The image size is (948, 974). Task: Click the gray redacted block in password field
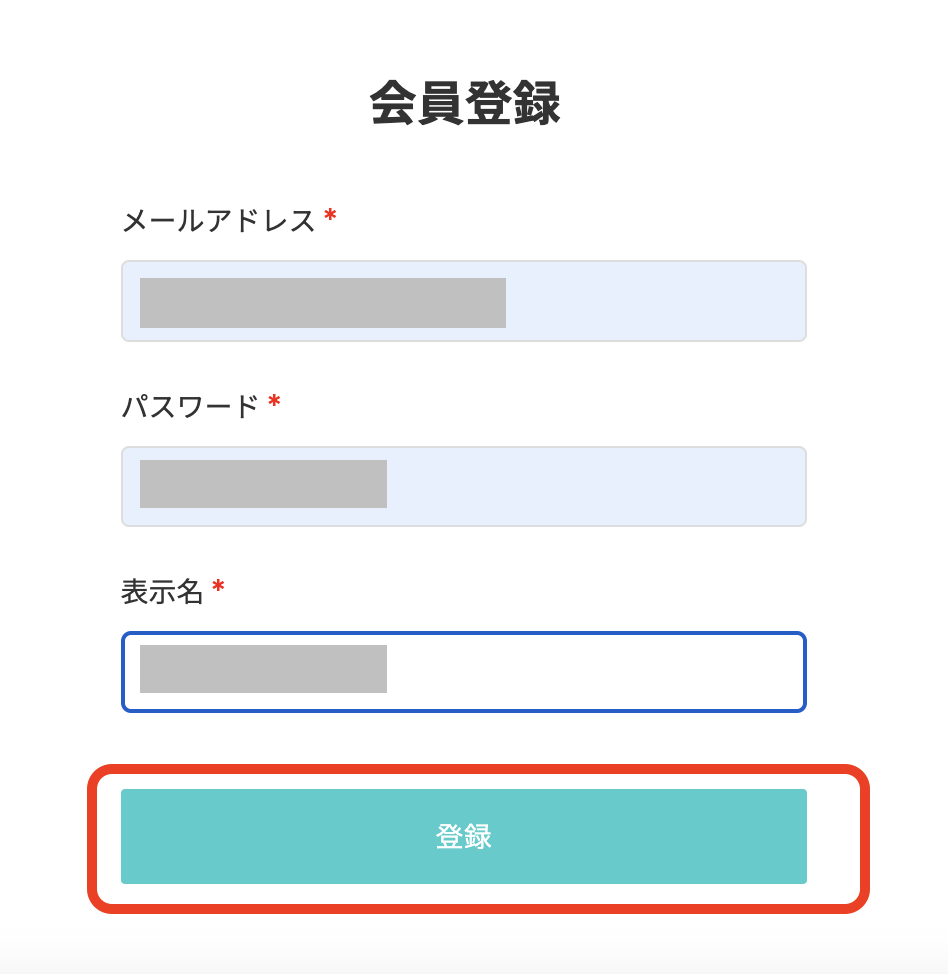(263, 484)
